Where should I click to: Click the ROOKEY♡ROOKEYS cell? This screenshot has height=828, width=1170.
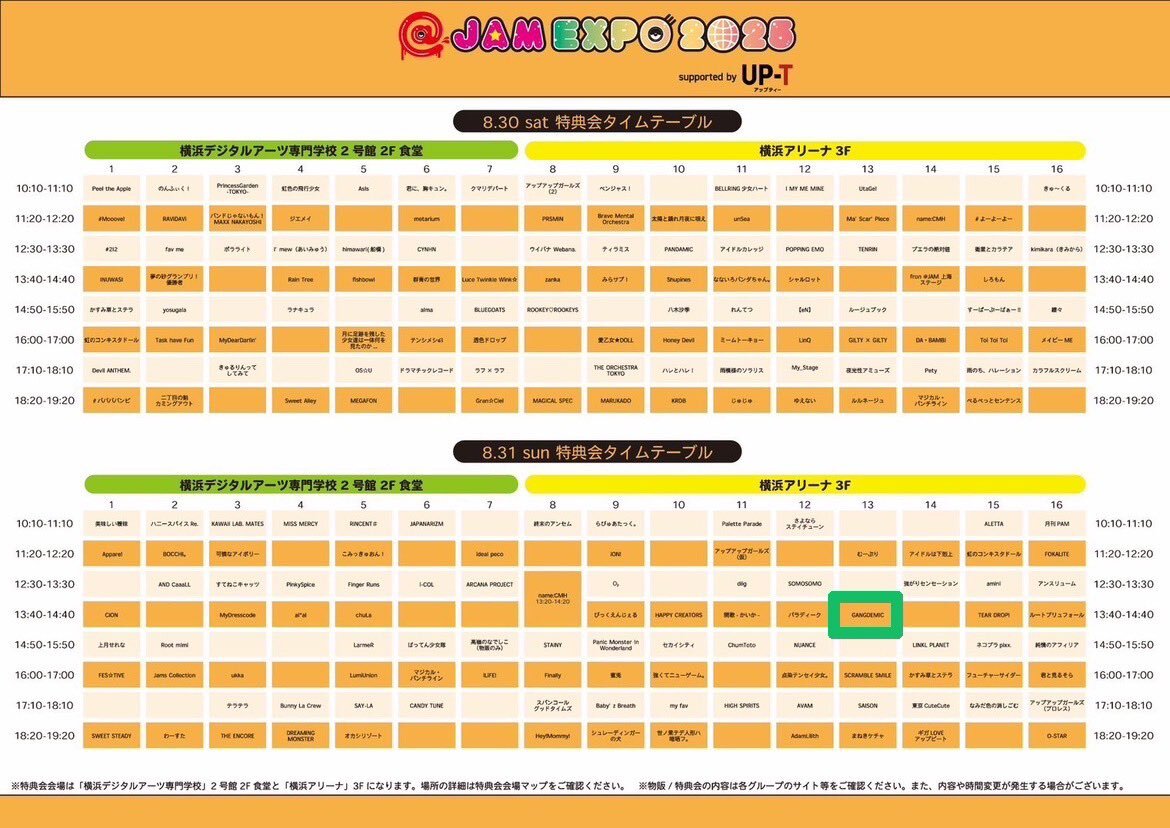(553, 310)
